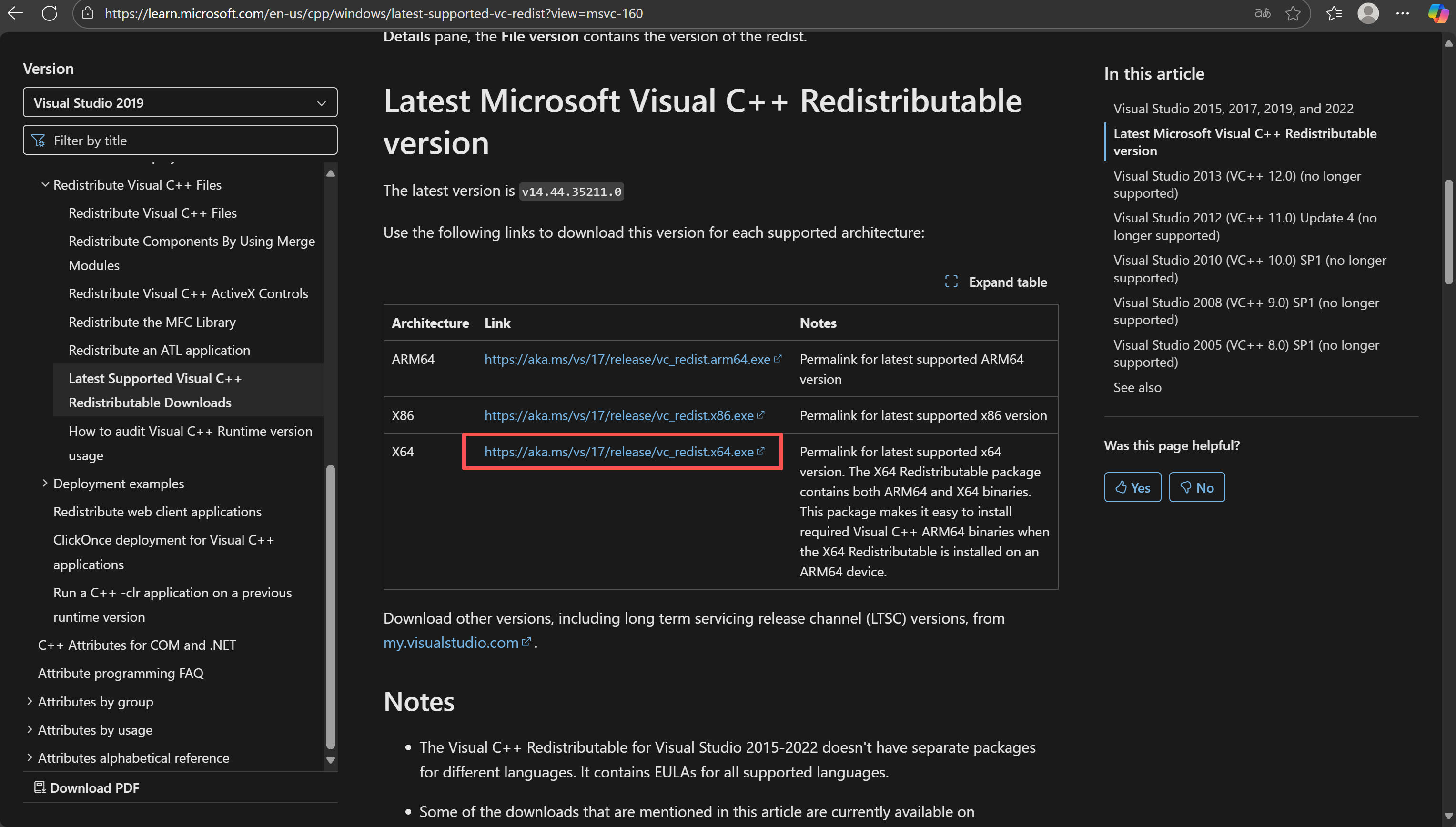Viewport: 1456px width, 827px height.
Task: Click the vc_redist.x86.exe download link
Action: pos(624,416)
